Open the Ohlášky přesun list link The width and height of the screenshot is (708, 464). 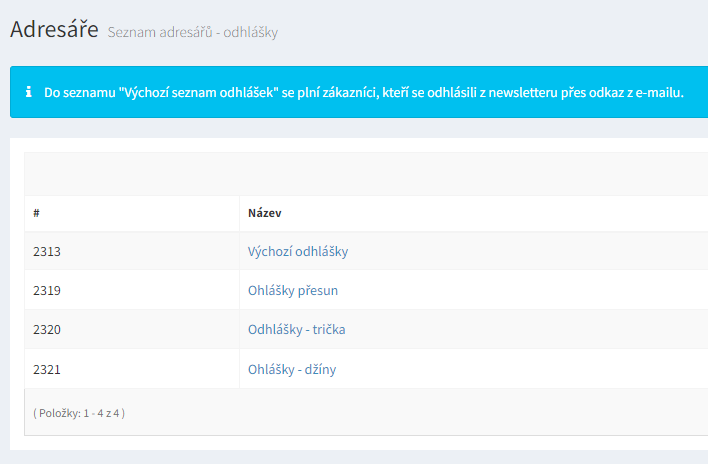[x=293, y=291]
